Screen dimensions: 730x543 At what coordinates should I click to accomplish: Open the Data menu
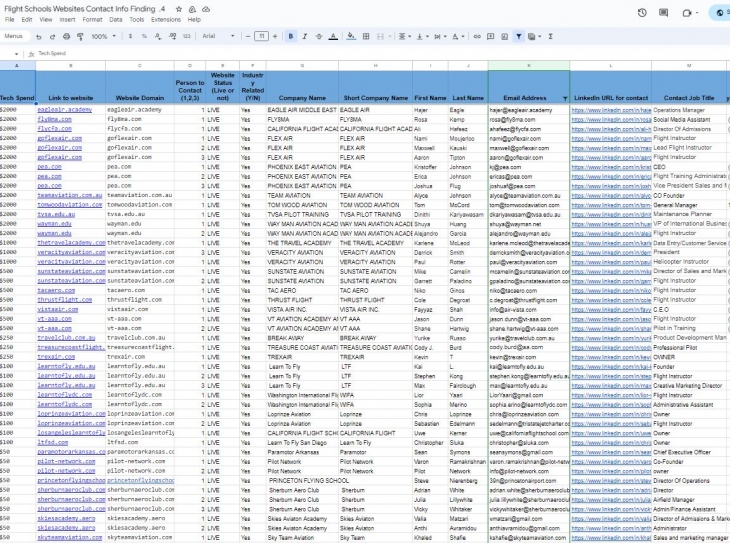tap(115, 20)
